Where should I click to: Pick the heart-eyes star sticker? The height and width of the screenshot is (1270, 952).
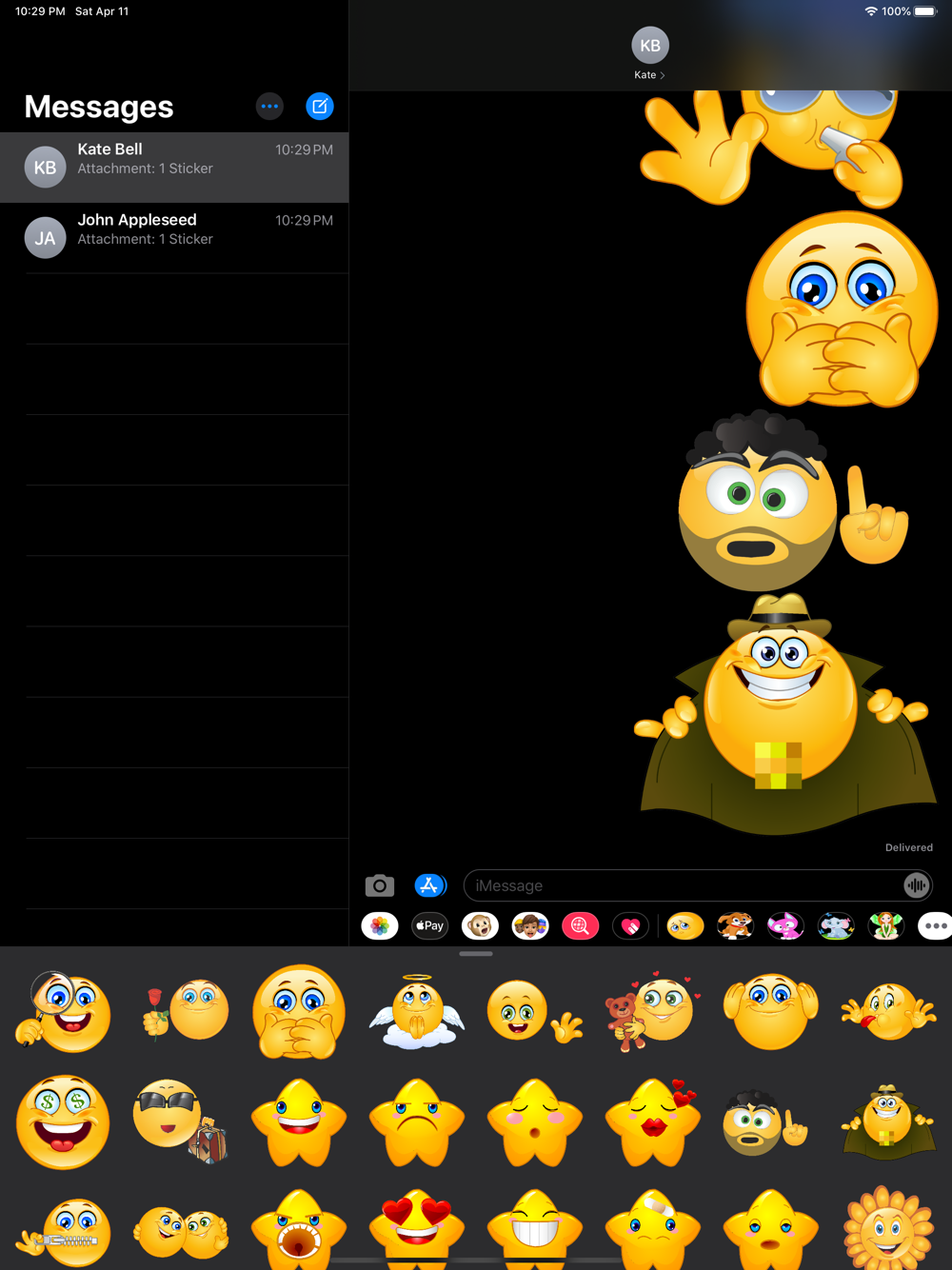[x=417, y=1230]
